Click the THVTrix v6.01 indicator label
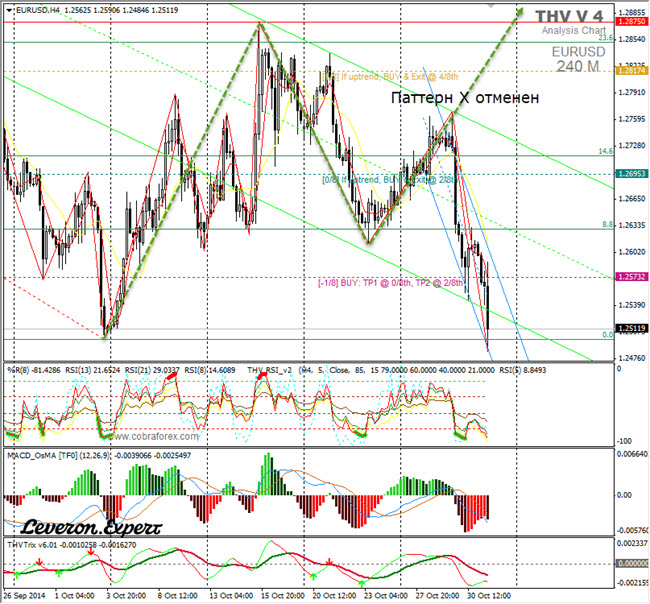Viewport: 650px width, 604px height. click(32, 545)
